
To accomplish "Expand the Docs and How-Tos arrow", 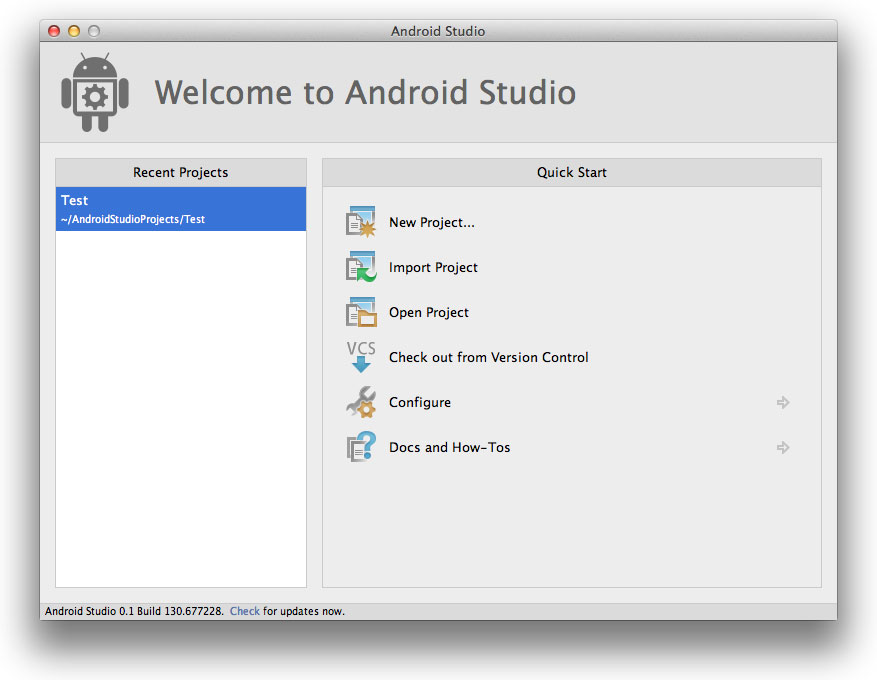I will pos(783,447).
